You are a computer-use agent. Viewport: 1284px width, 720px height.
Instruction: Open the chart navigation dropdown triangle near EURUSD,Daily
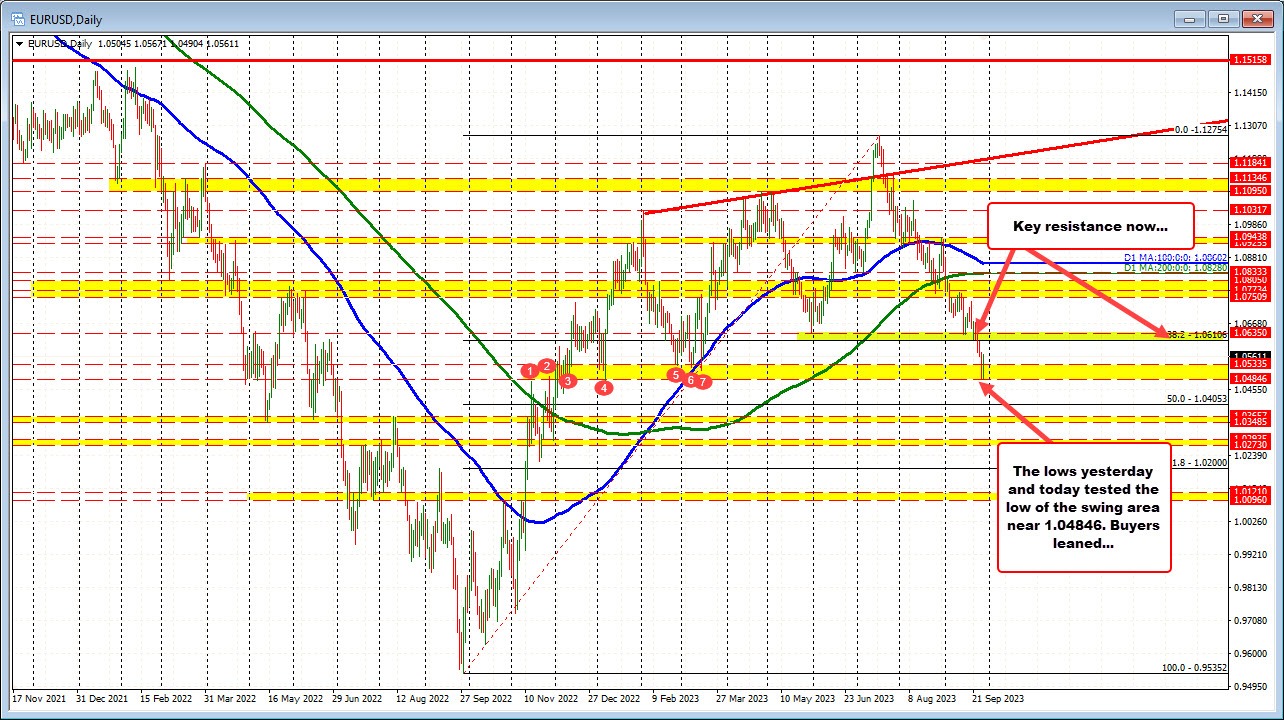click(x=20, y=43)
